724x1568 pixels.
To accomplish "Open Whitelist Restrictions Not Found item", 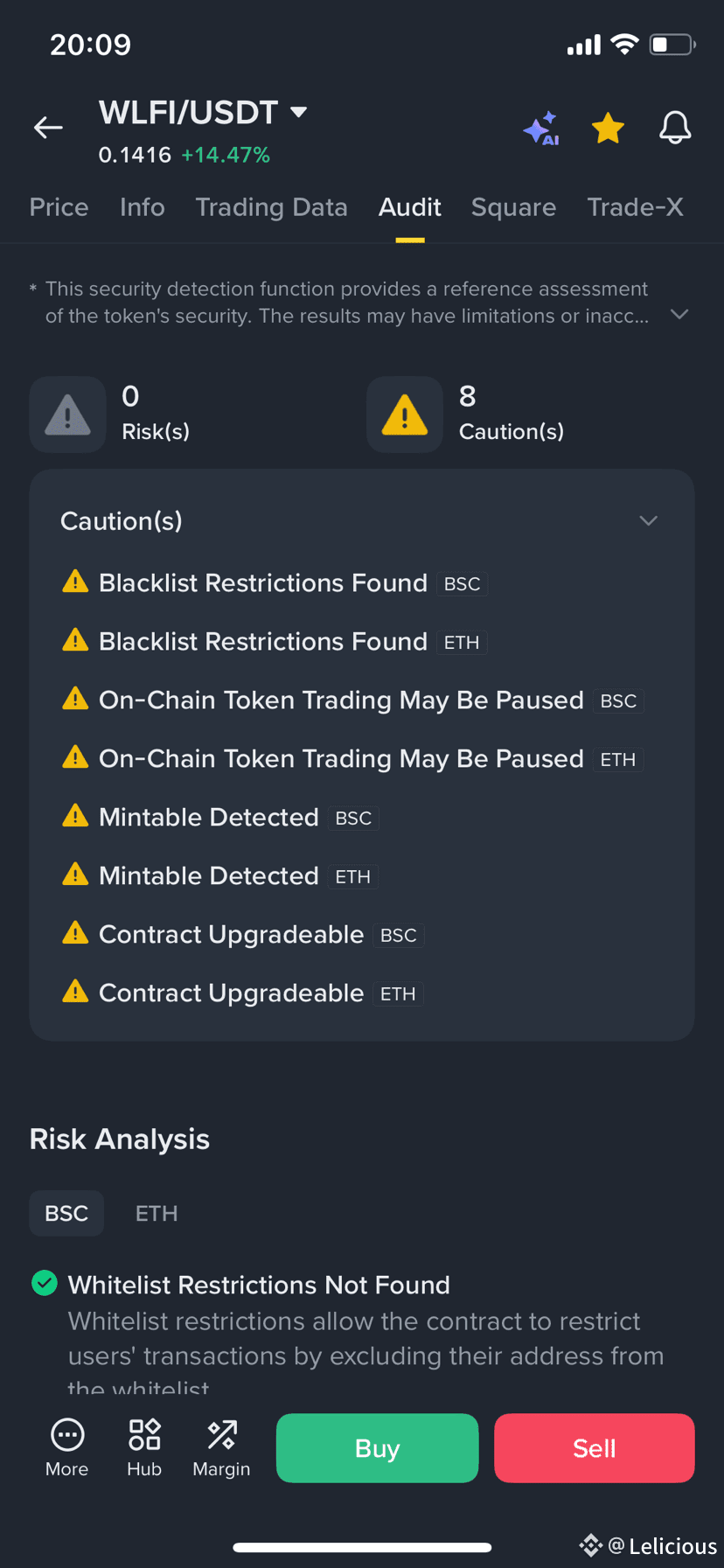I will (259, 1285).
